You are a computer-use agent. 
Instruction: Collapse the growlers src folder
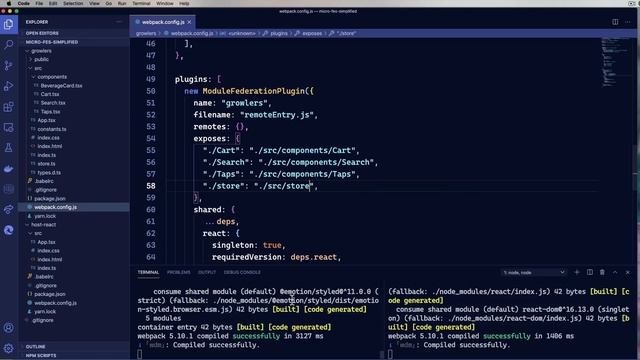(x=38, y=68)
